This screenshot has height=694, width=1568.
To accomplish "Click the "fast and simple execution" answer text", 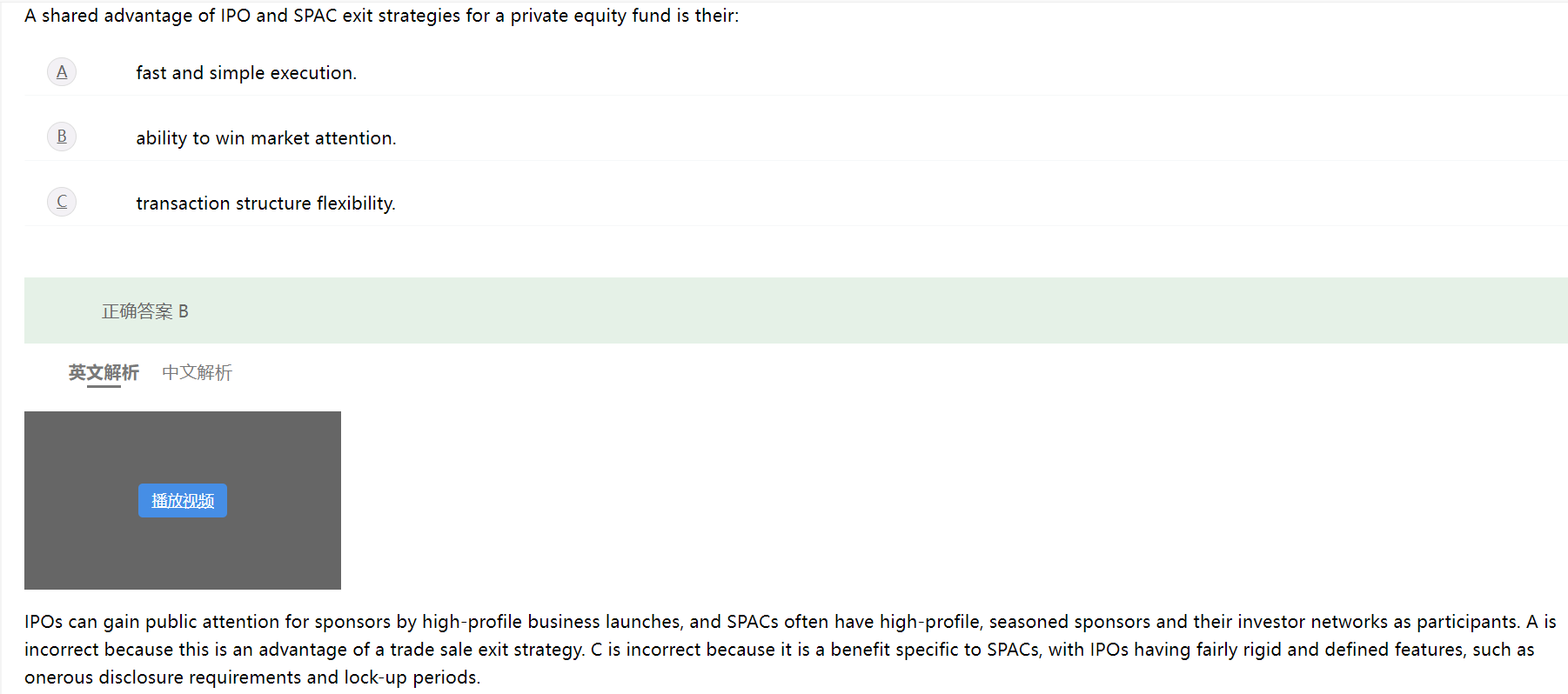I will pyautogui.click(x=245, y=73).
